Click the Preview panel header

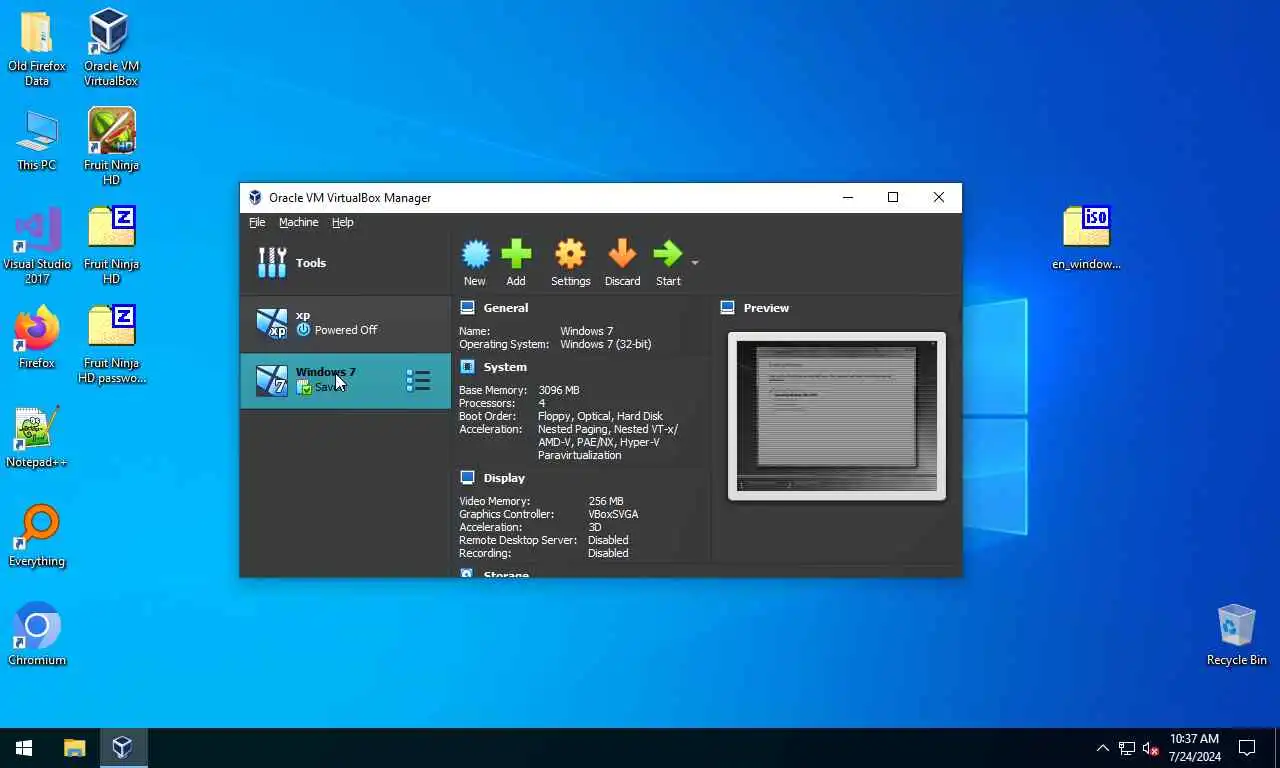point(766,308)
